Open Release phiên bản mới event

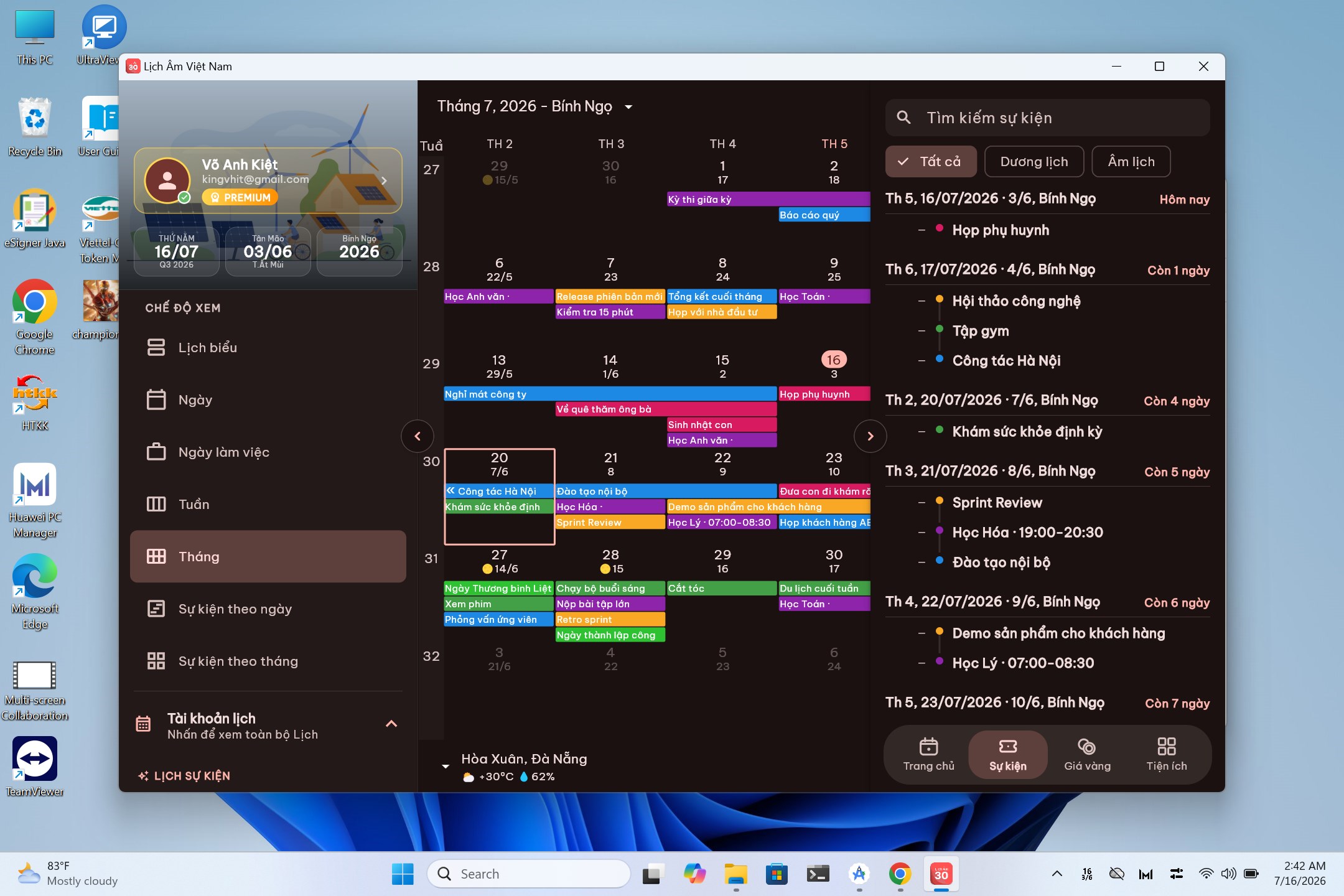[610, 296]
